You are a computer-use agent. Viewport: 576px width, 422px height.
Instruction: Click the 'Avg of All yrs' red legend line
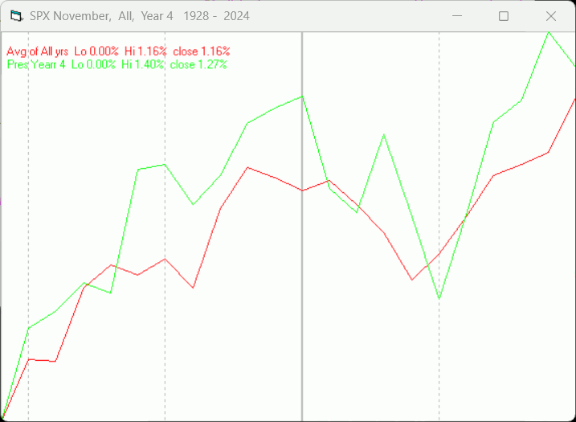(x=118, y=51)
